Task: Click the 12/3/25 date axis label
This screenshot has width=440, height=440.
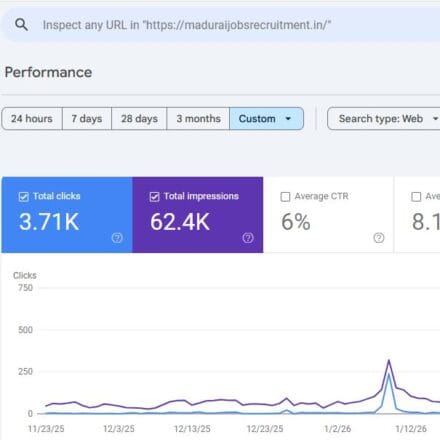Action: tap(119, 429)
